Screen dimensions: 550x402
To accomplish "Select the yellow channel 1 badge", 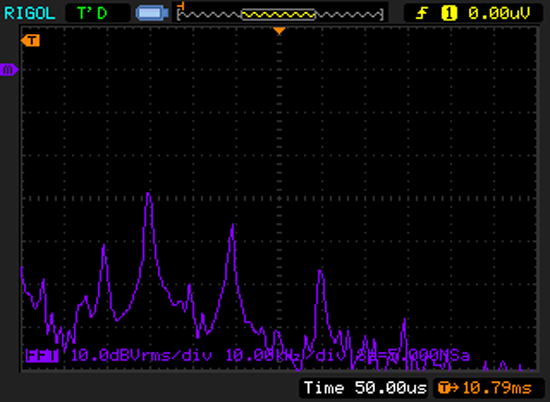I will 449,13.
